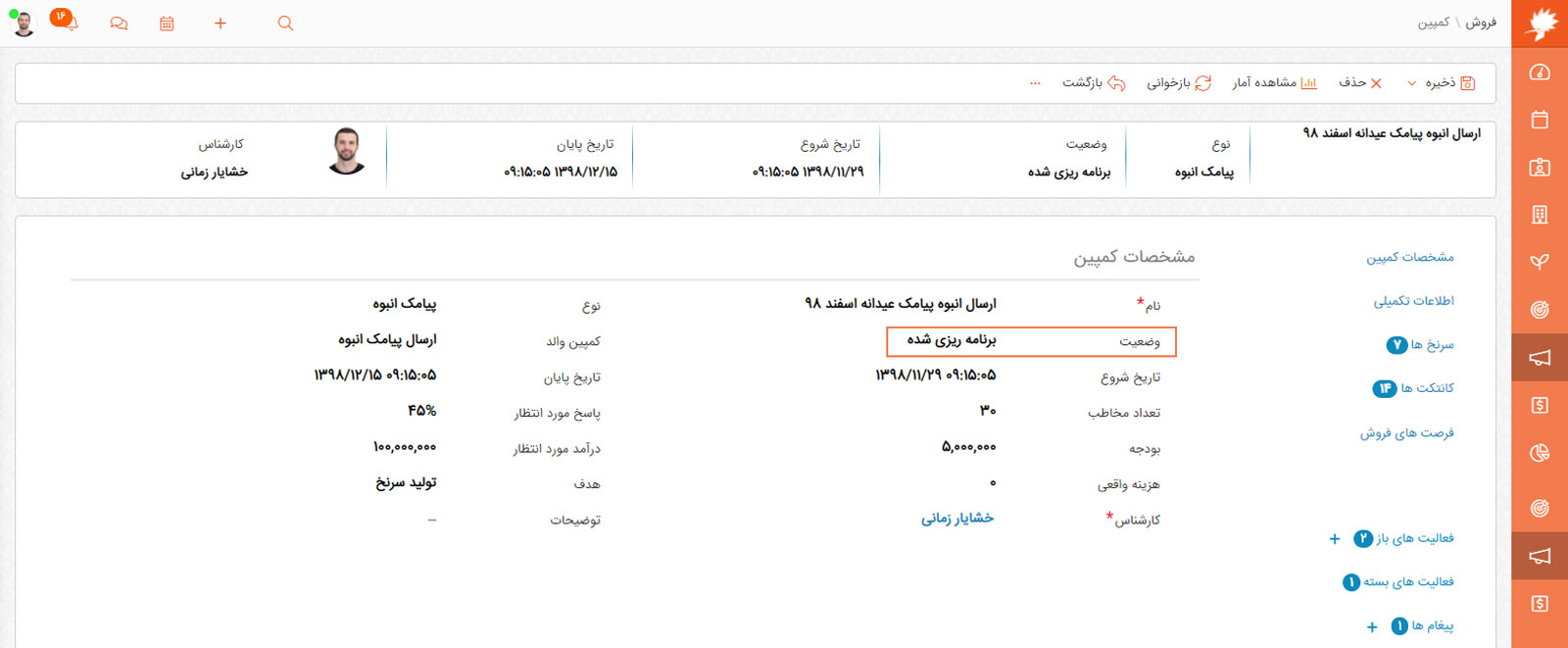1568x648 pixels.
Task: Click the بودجه value ۵,۰۰۰,۰۰۰
Action: click(969, 447)
